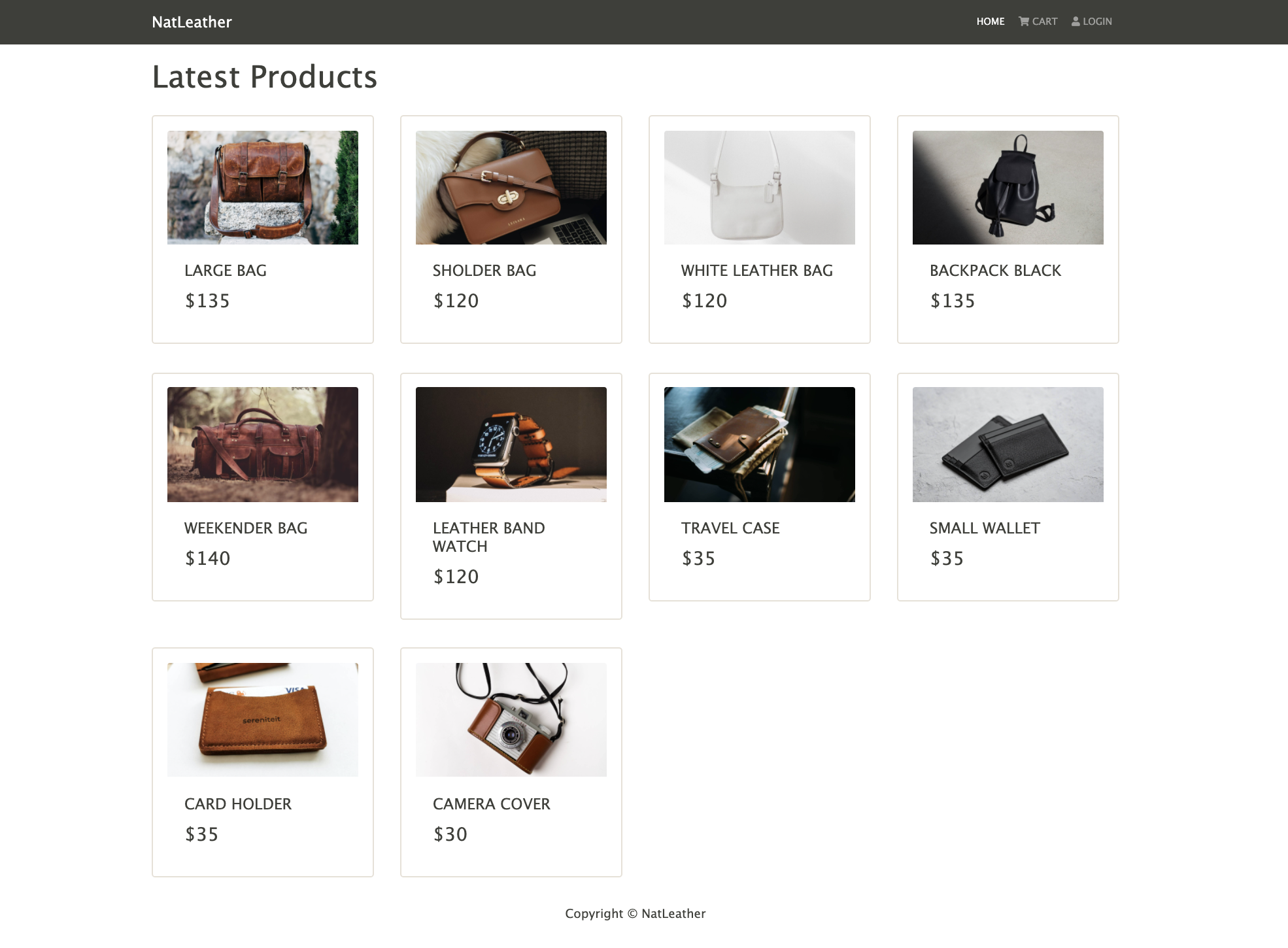1288x948 pixels.
Task: Click the black backpack product photo
Action: (x=1008, y=187)
